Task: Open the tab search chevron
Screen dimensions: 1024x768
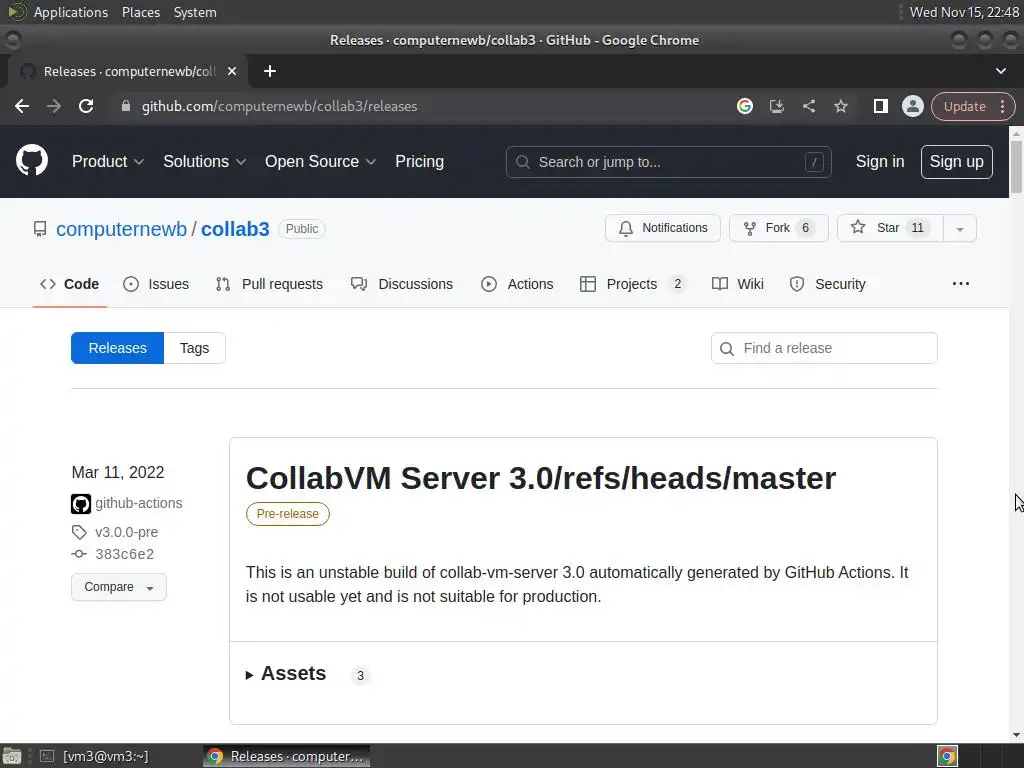Action: click(1000, 71)
